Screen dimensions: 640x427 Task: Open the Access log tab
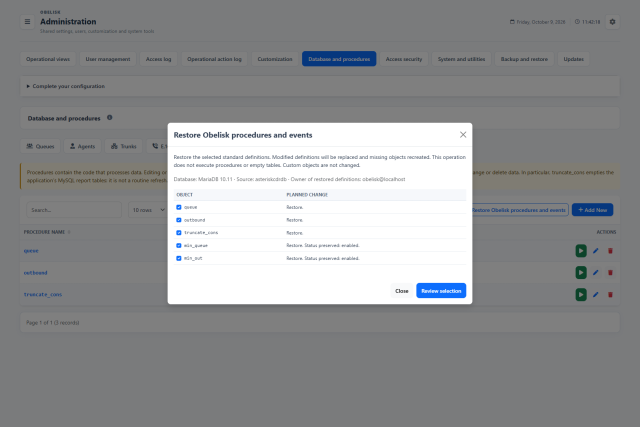(x=158, y=59)
